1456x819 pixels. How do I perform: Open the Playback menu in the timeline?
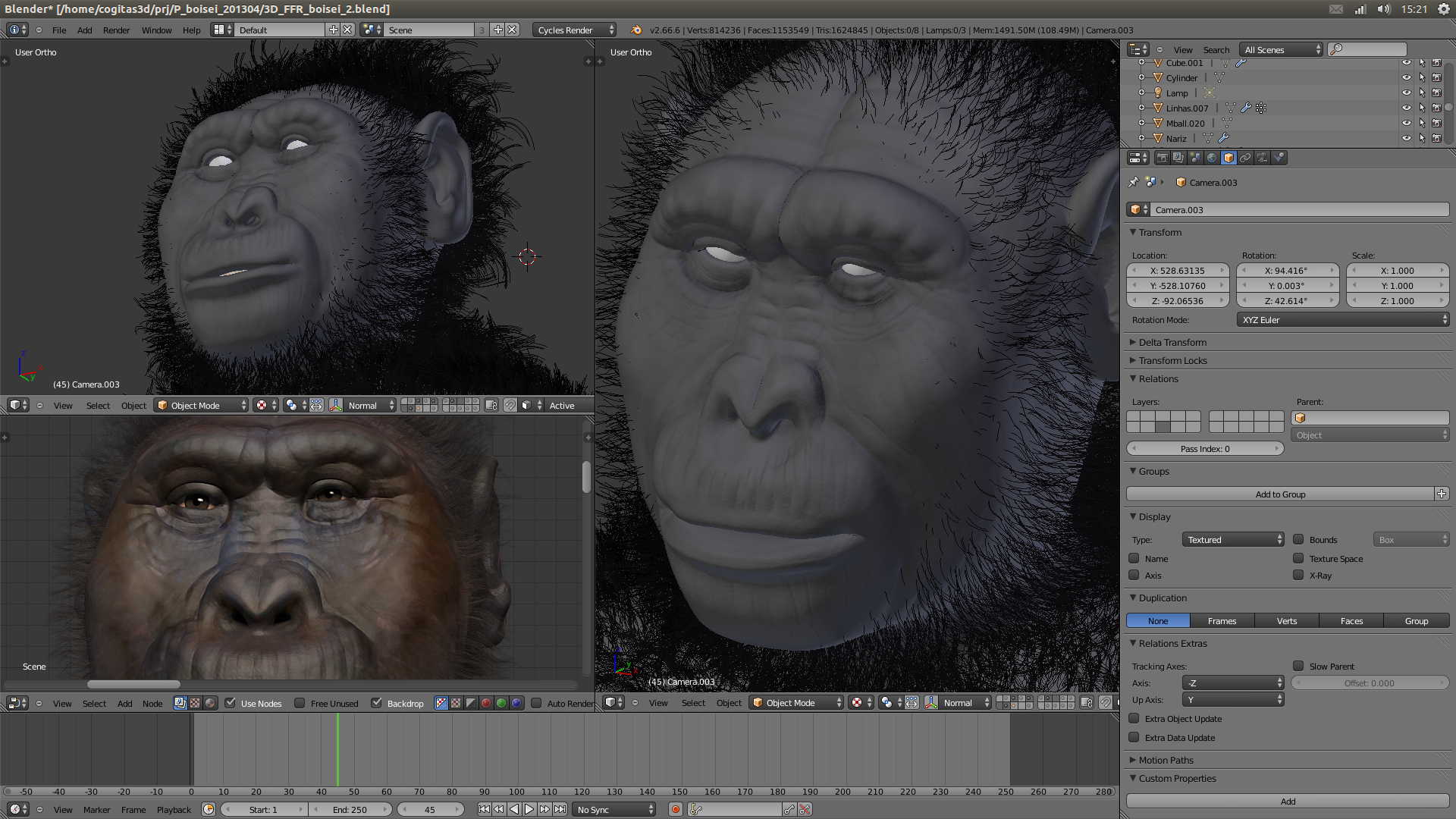174,809
